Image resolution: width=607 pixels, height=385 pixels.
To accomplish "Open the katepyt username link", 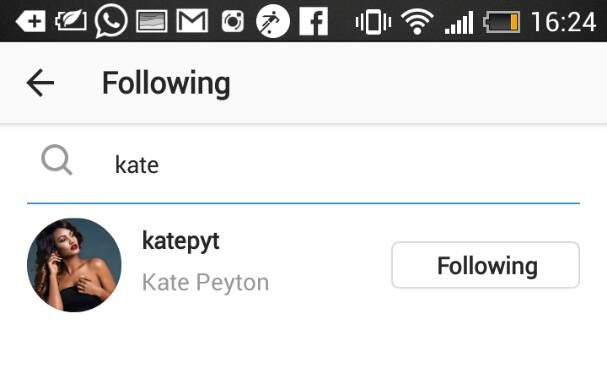I will coord(181,241).
